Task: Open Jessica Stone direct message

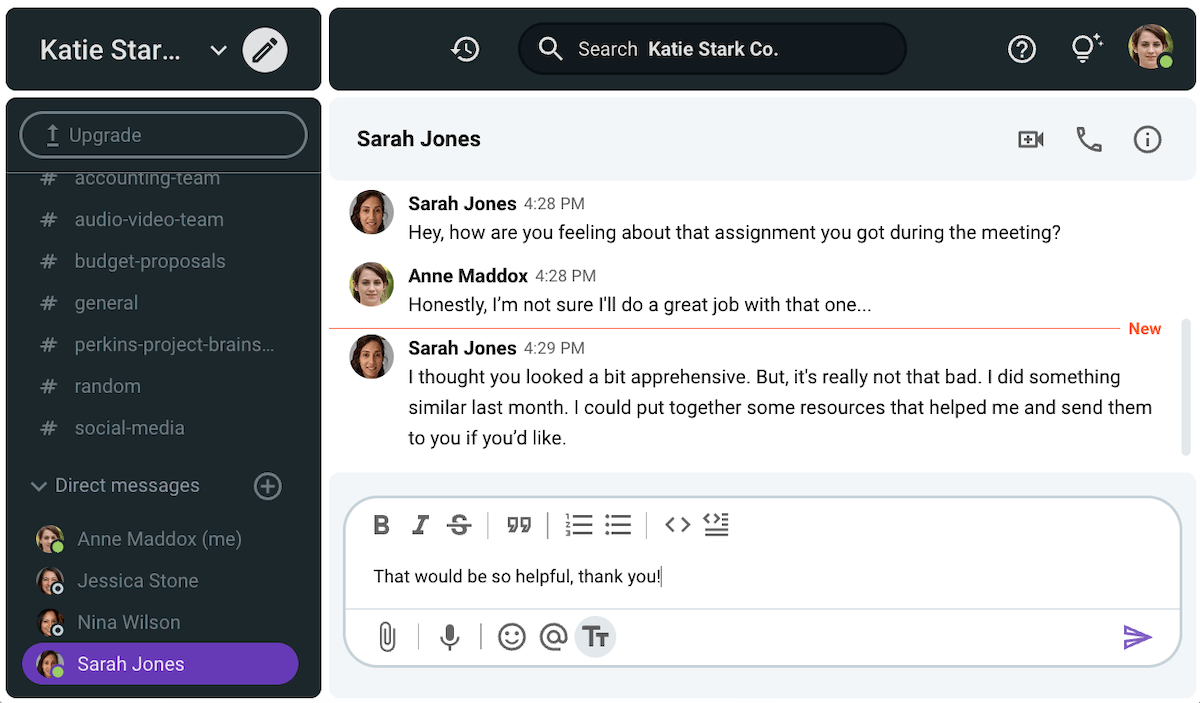Action: (x=138, y=581)
